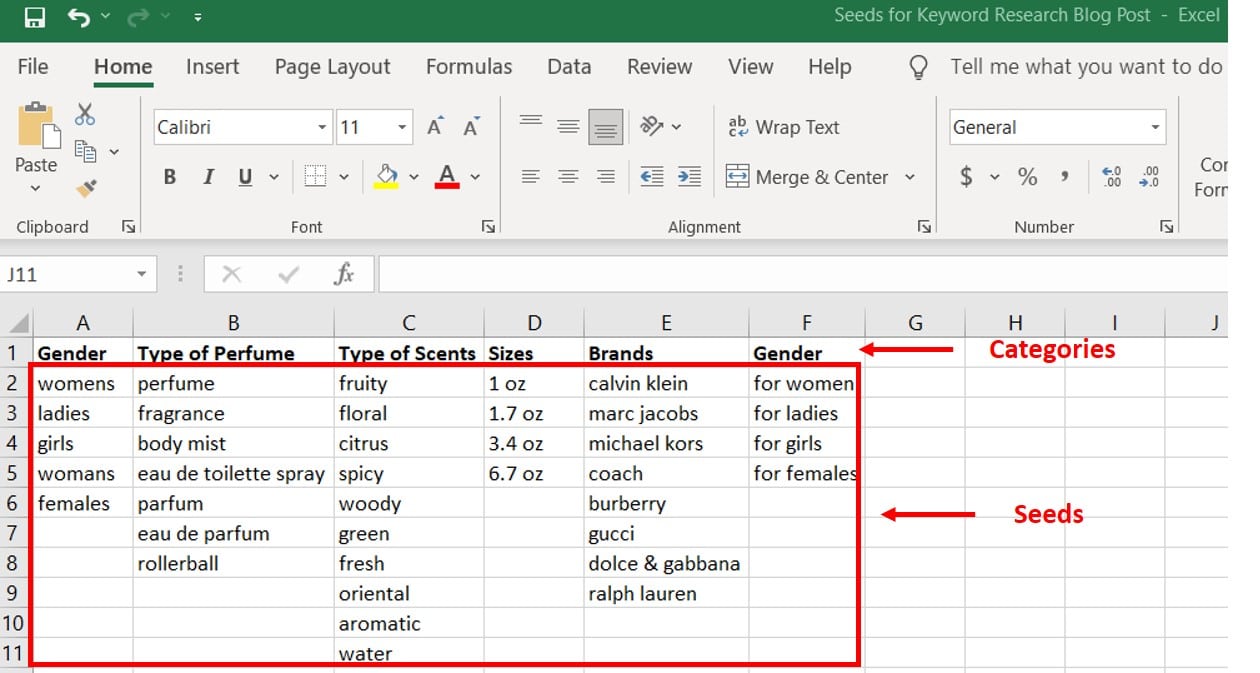Open the Paste options dropdown arrow
The height and width of the screenshot is (673, 1260).
click(35, 188)
